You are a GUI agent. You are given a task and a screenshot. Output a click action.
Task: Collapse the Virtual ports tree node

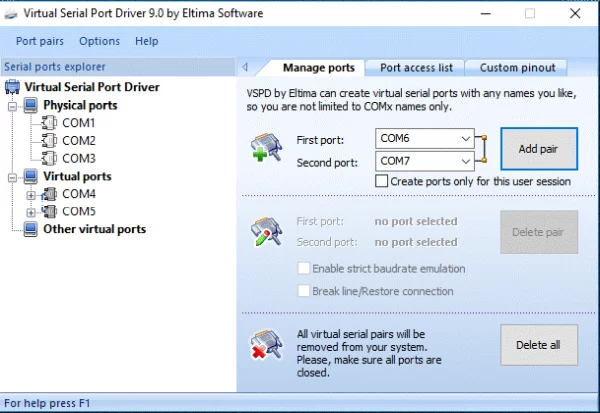[x=12, y=178]
